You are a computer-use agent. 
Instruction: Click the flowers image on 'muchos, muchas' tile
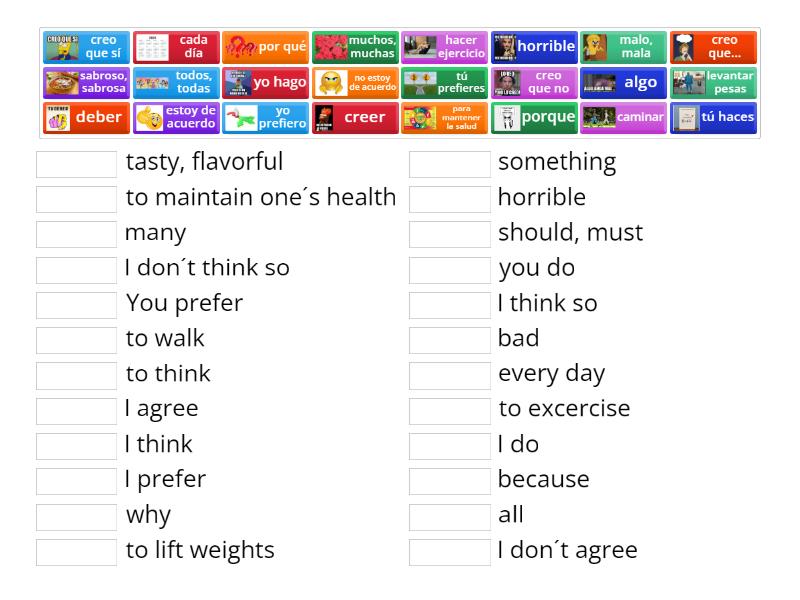tap(330, 47)
